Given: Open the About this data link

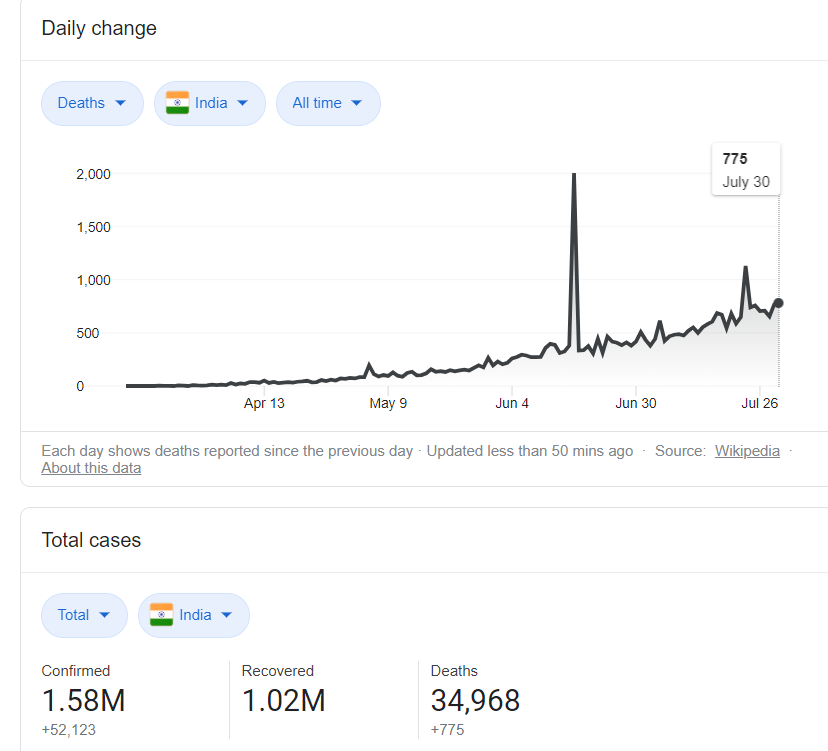Looking at the screenshot, I should (91, 468).
